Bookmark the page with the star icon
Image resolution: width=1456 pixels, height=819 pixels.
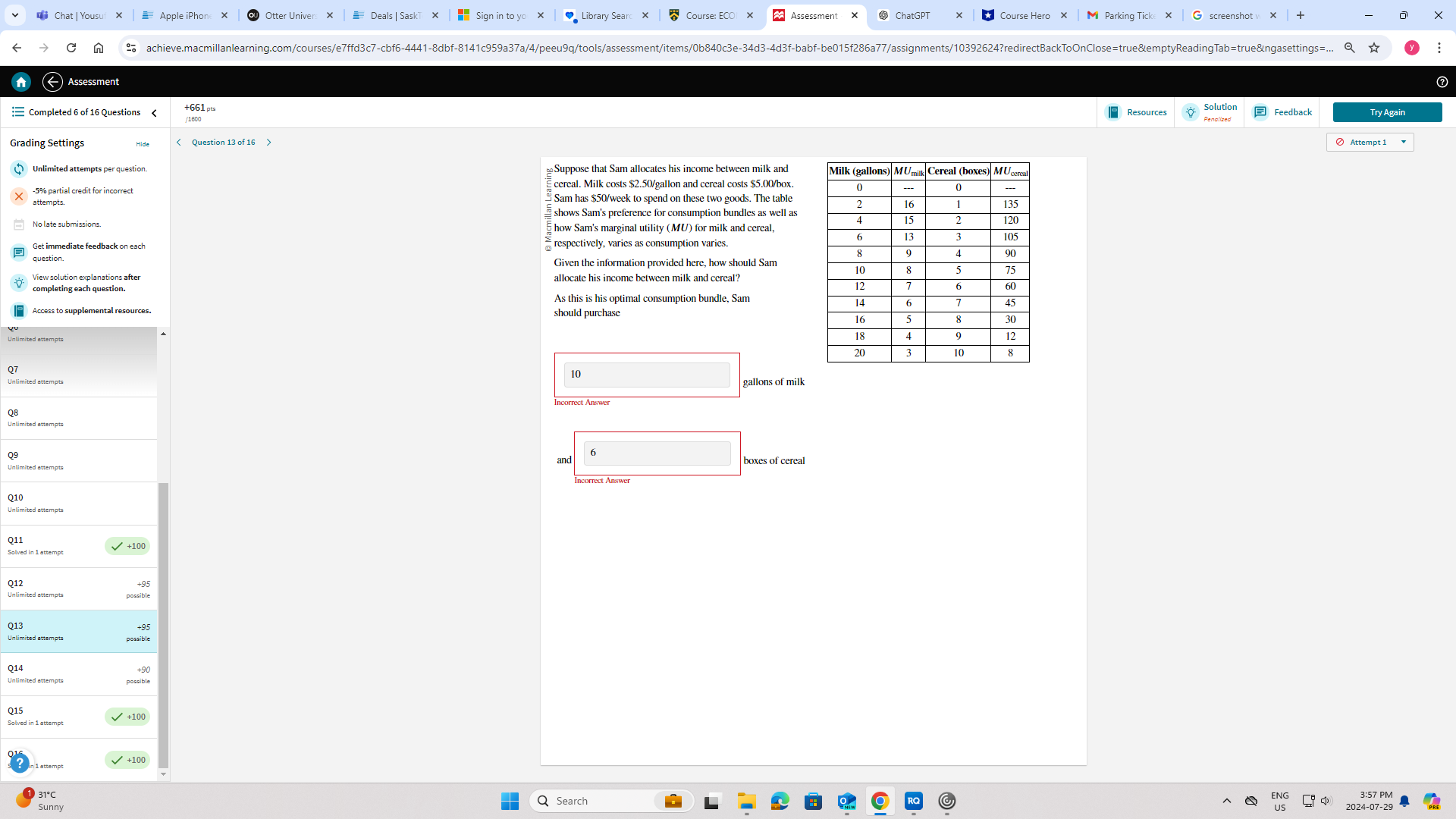tap(1375, 47)
